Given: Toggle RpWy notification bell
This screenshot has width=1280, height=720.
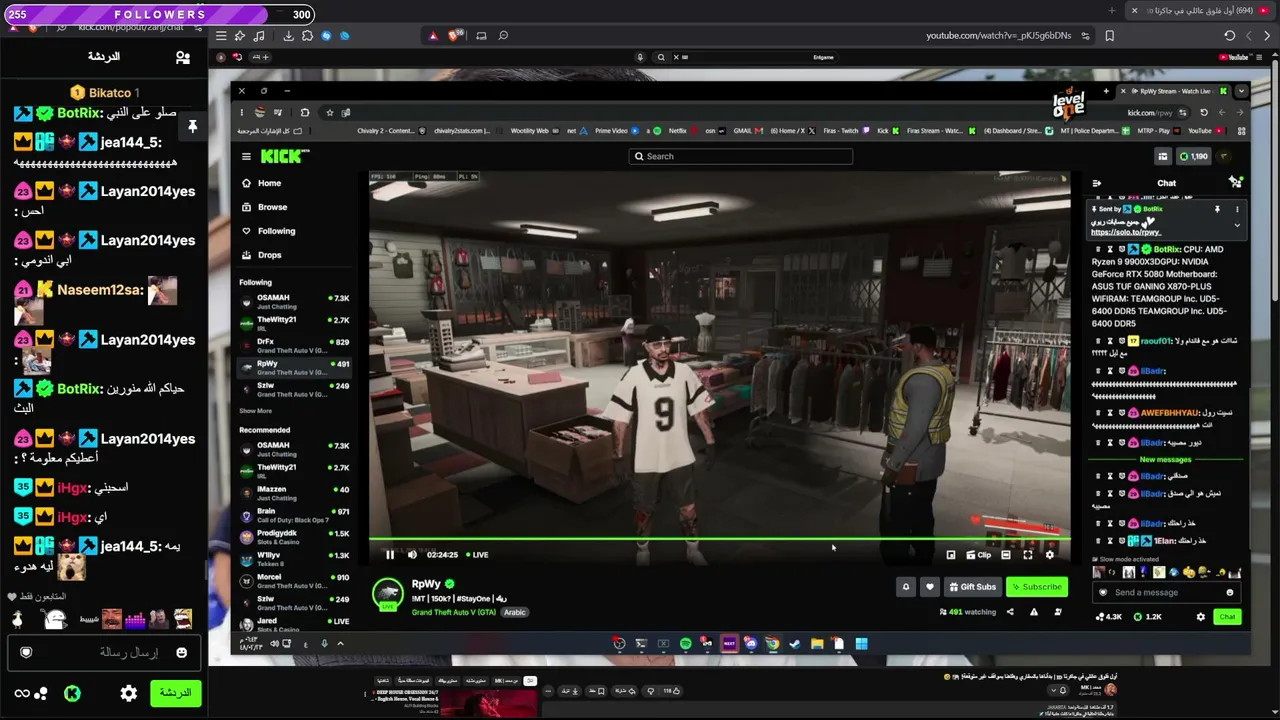Looking at the screenshot, I should 906,587.
